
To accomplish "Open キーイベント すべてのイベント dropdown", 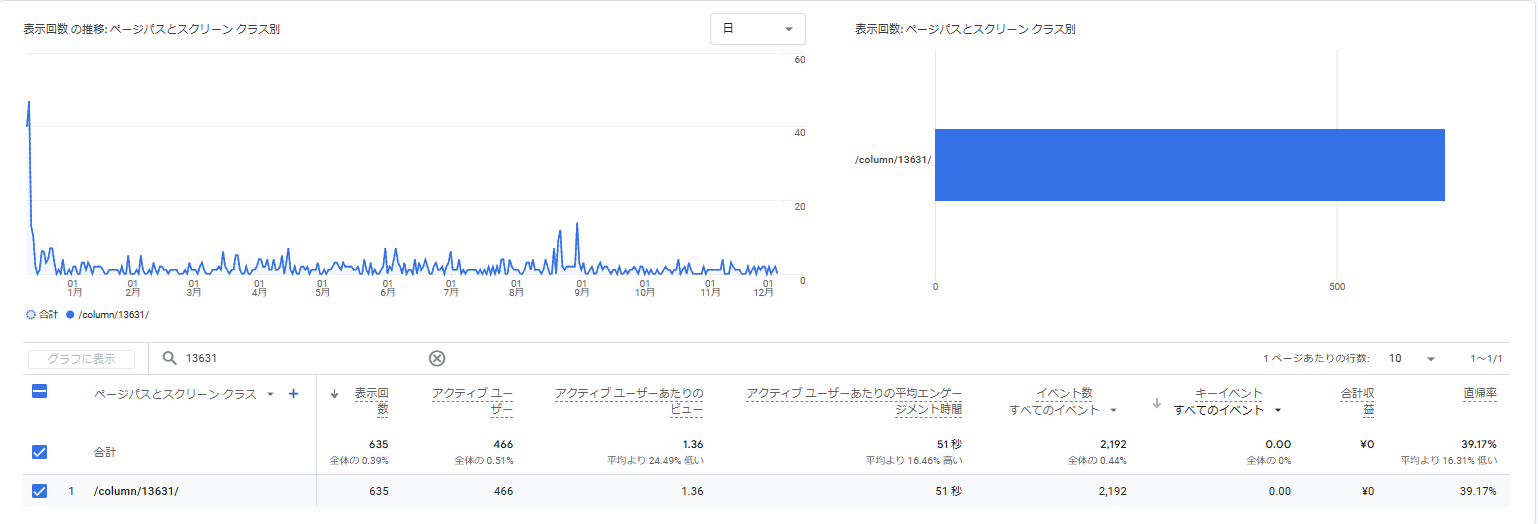I will coord(1228,410).
